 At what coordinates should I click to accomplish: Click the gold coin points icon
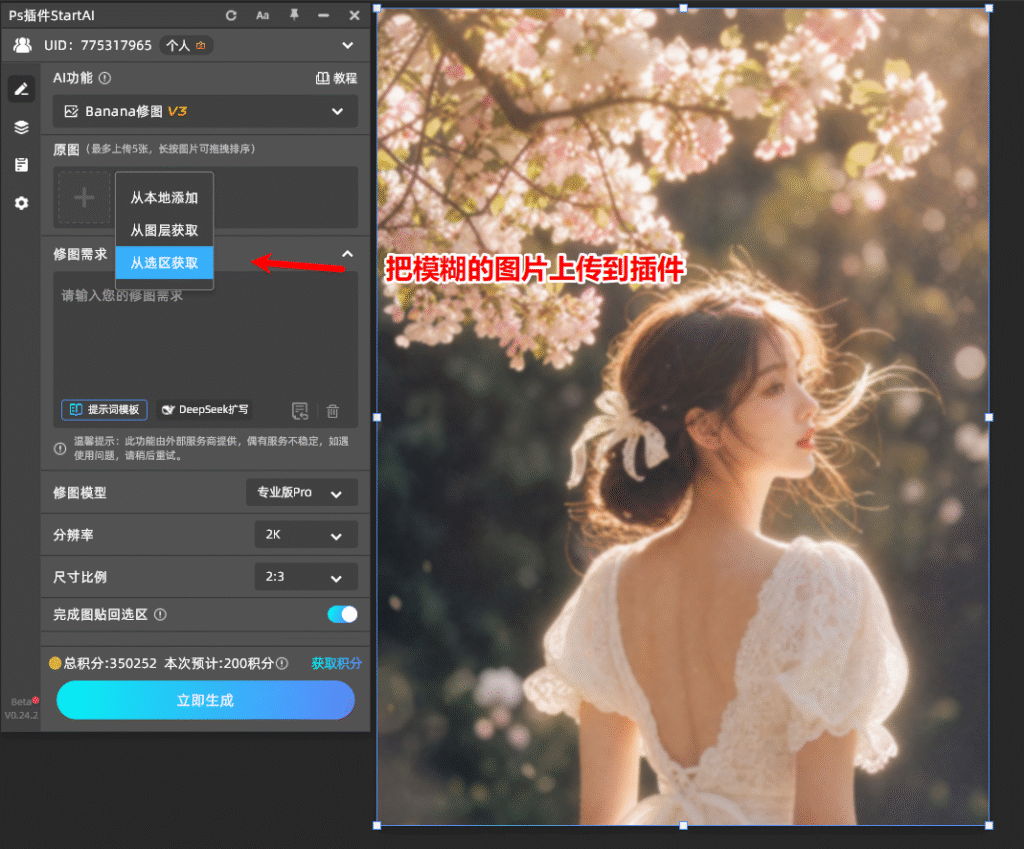coord(56,664)
